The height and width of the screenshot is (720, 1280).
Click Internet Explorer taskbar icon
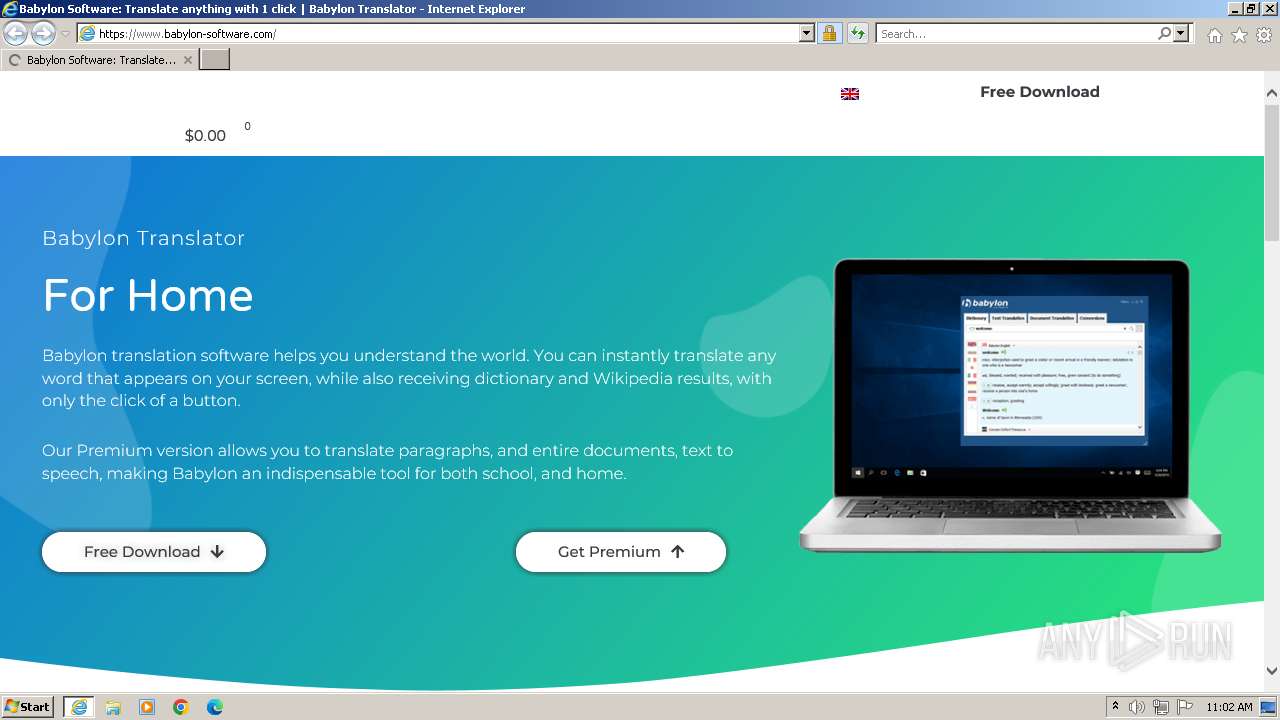[79, 707]
